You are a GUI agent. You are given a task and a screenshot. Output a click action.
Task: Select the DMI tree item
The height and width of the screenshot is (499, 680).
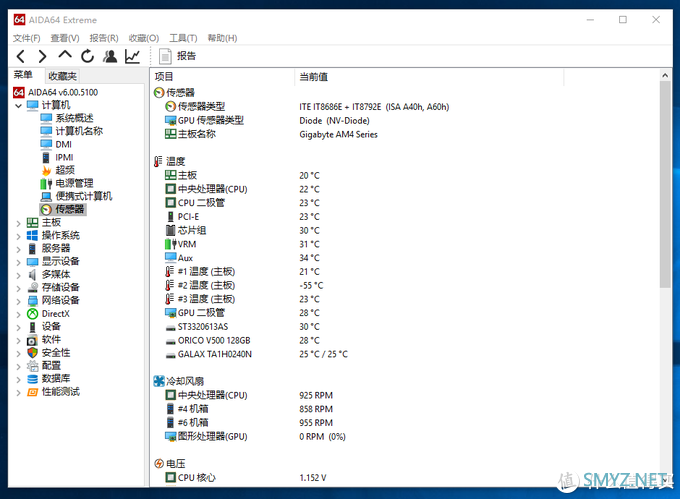[56, 144]
